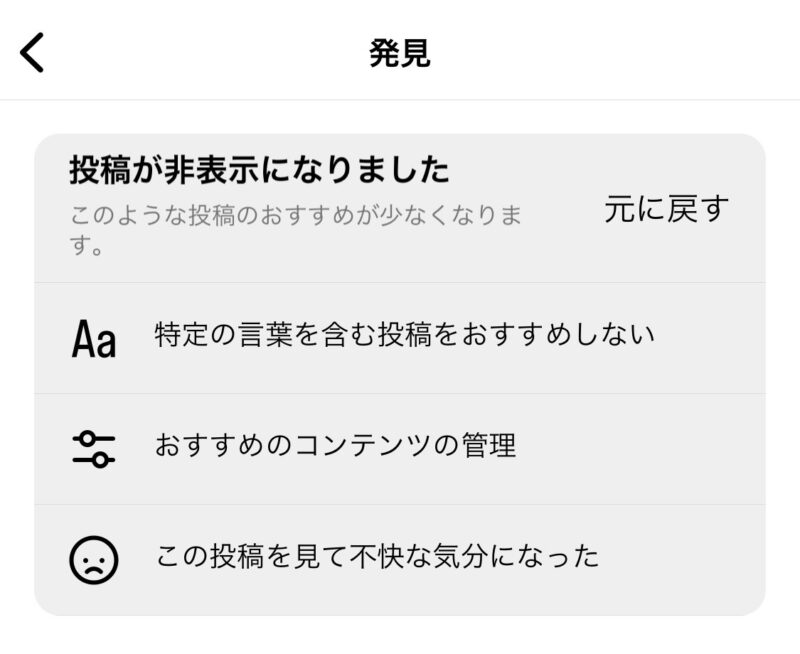Choose the row with the slider controls symbol
Image resolution: width=800 pixels, height=654 pixels.
click(400, 449)
